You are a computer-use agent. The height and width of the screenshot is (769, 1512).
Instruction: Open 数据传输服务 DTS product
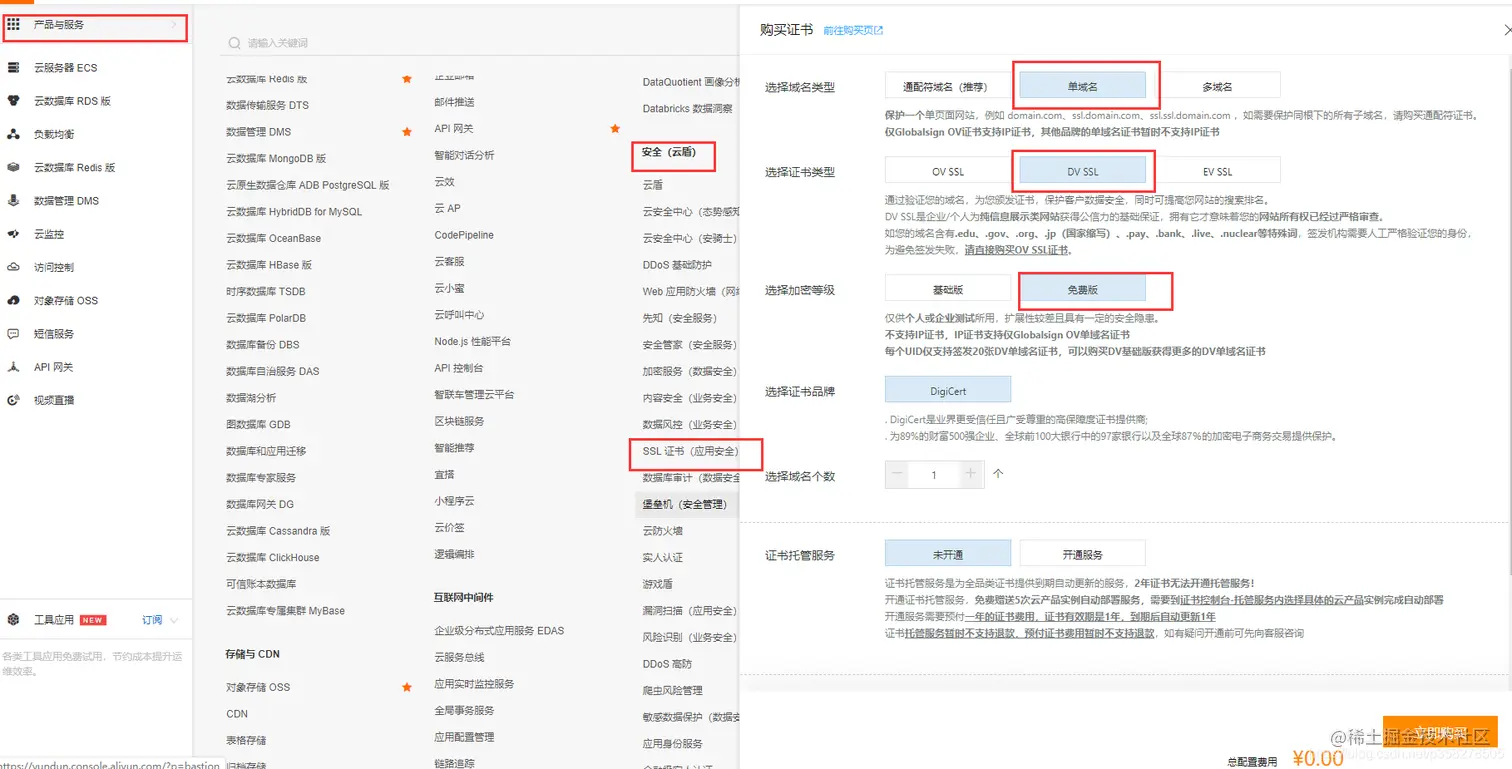point(267,105)
